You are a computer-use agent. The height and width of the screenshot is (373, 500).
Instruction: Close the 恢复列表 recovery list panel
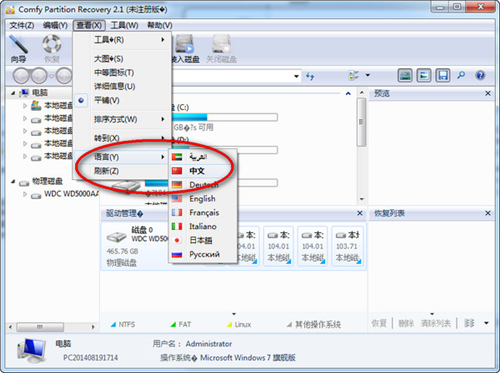click(x=488, y=213)
